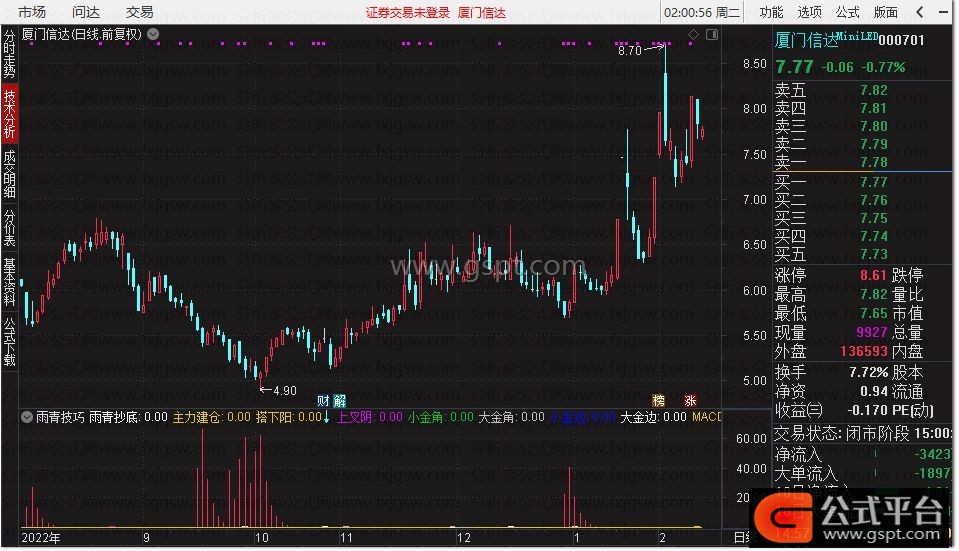Switch to 基本资料 sidebar tab
This screenshot has height=551, width=959.
tap(9, 282)
